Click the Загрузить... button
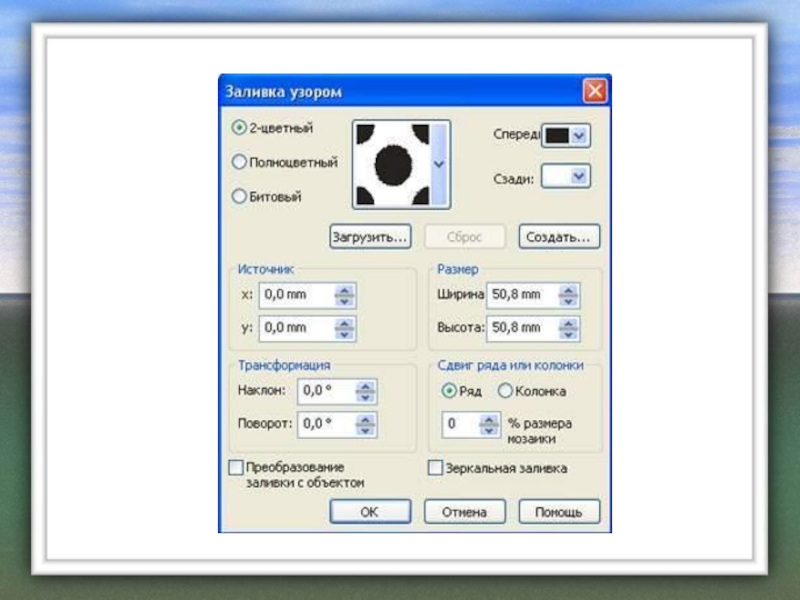Image resolution: width=800 pixels, height=600 pixels. coord(370,237)
